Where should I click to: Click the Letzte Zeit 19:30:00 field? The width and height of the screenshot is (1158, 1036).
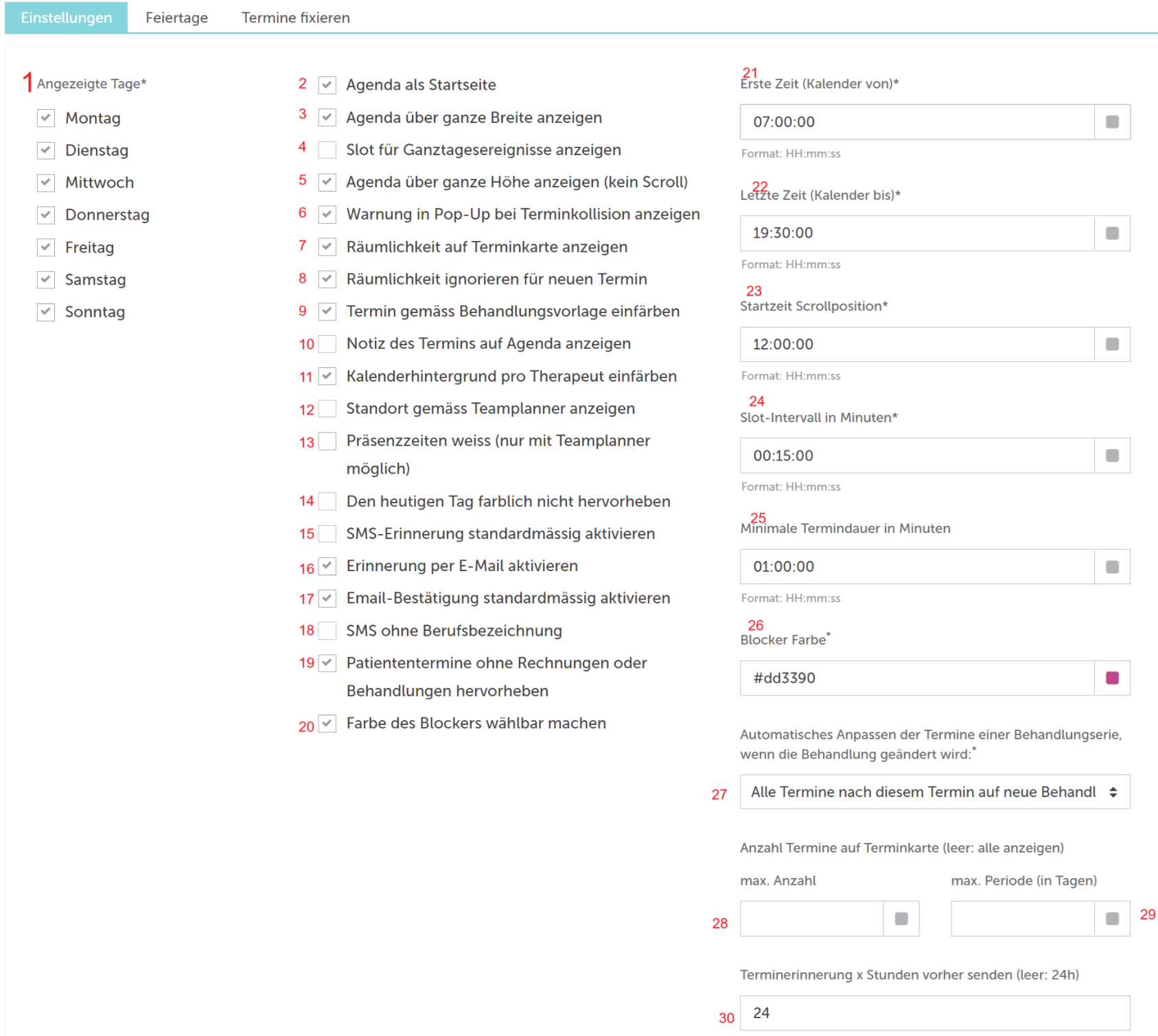pos(917,233)
